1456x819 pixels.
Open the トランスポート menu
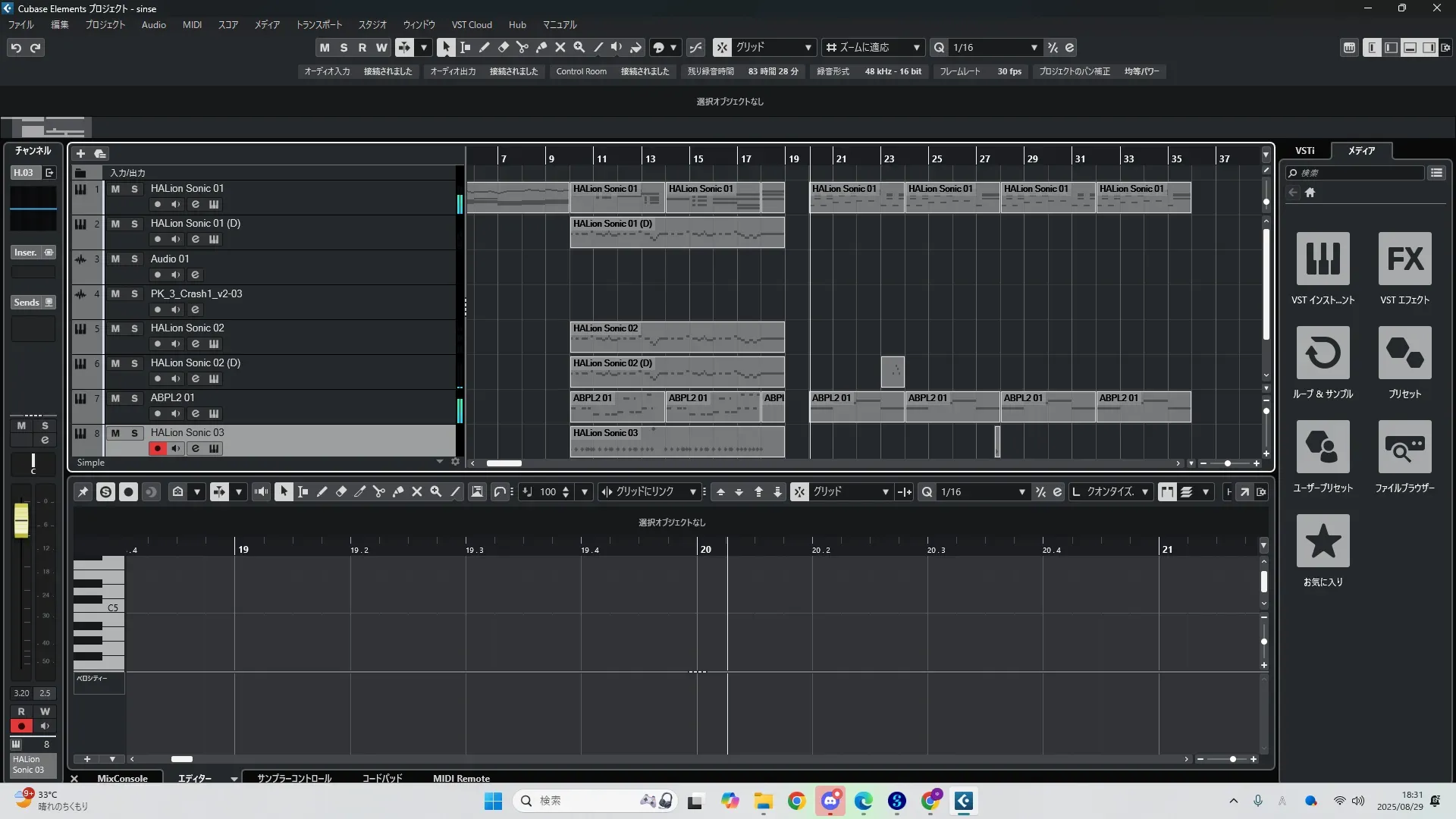(318, 24)
